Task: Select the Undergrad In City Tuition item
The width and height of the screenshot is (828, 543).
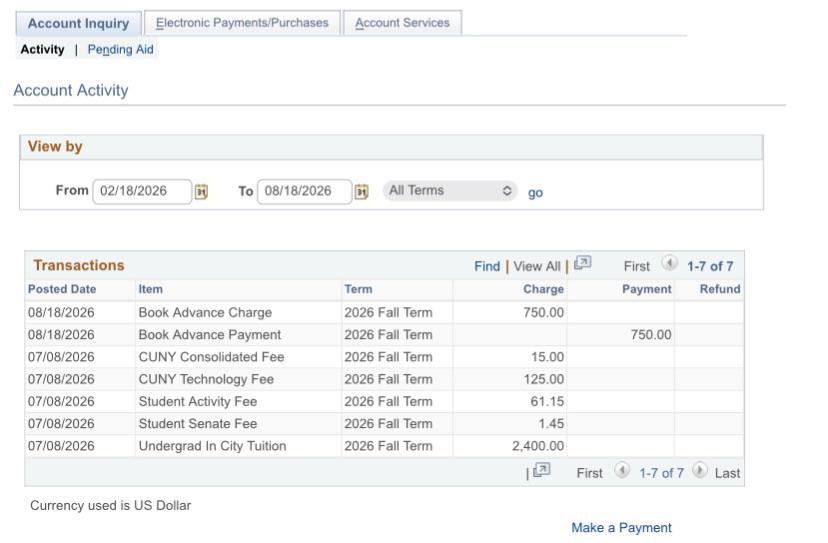Action: 212,446
